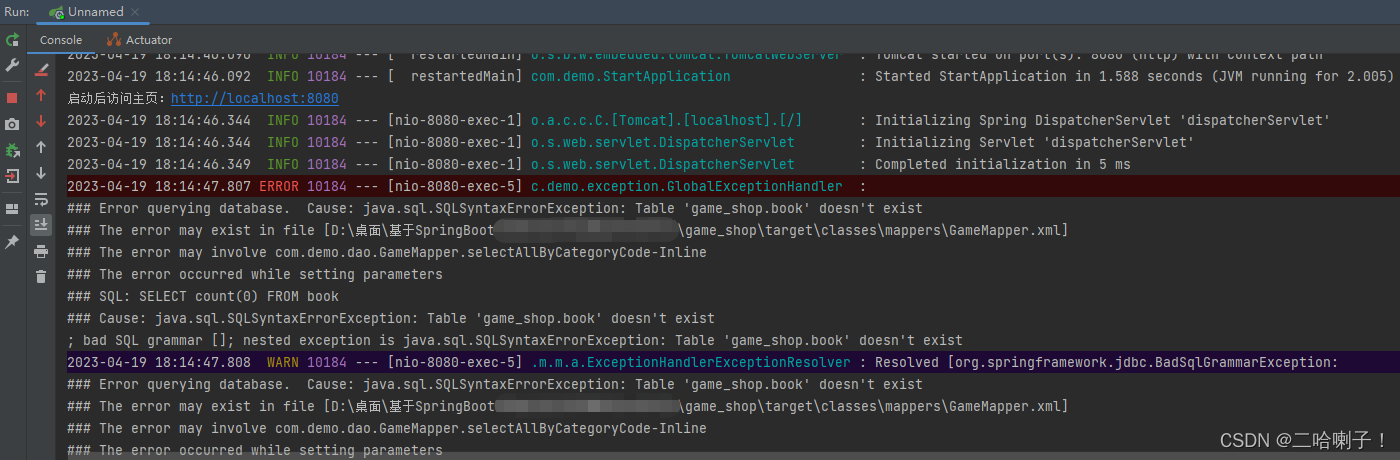This screenshot has height=460, width=1400.
Task: Click 'Completed initialization in 5 ms' message
Action: (1003, 164)
